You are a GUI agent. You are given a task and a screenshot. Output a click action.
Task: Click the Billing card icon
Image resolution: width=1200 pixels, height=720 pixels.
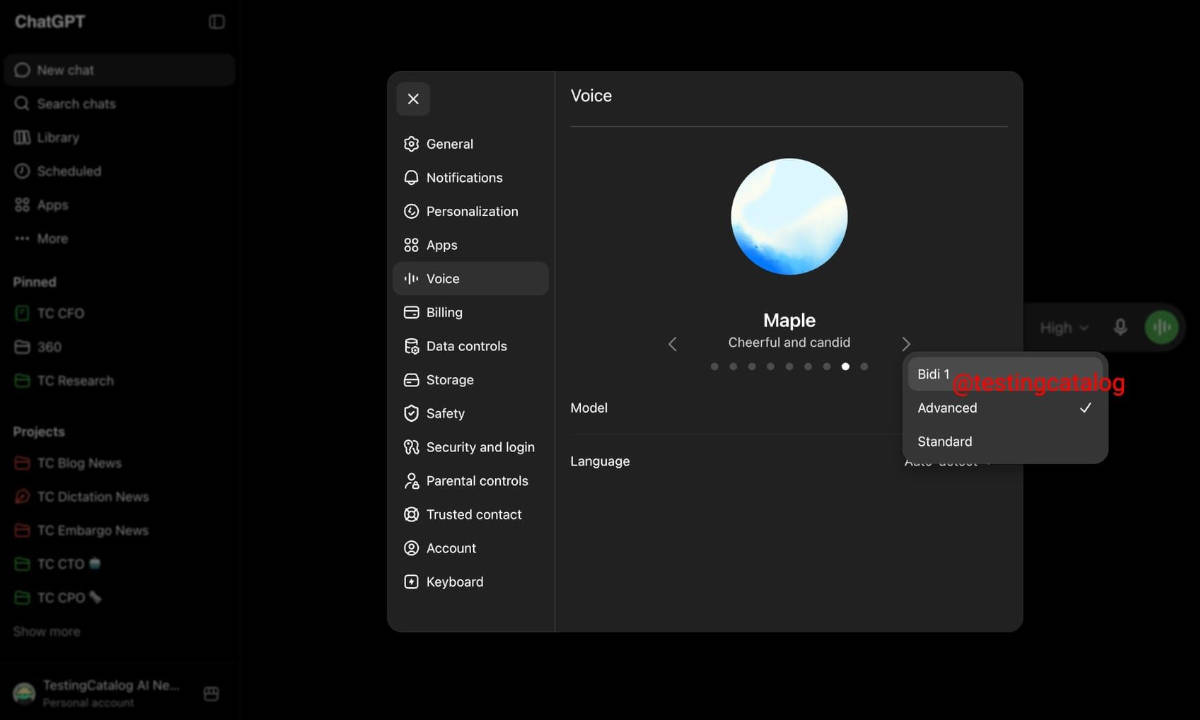[x=411, y=312]
